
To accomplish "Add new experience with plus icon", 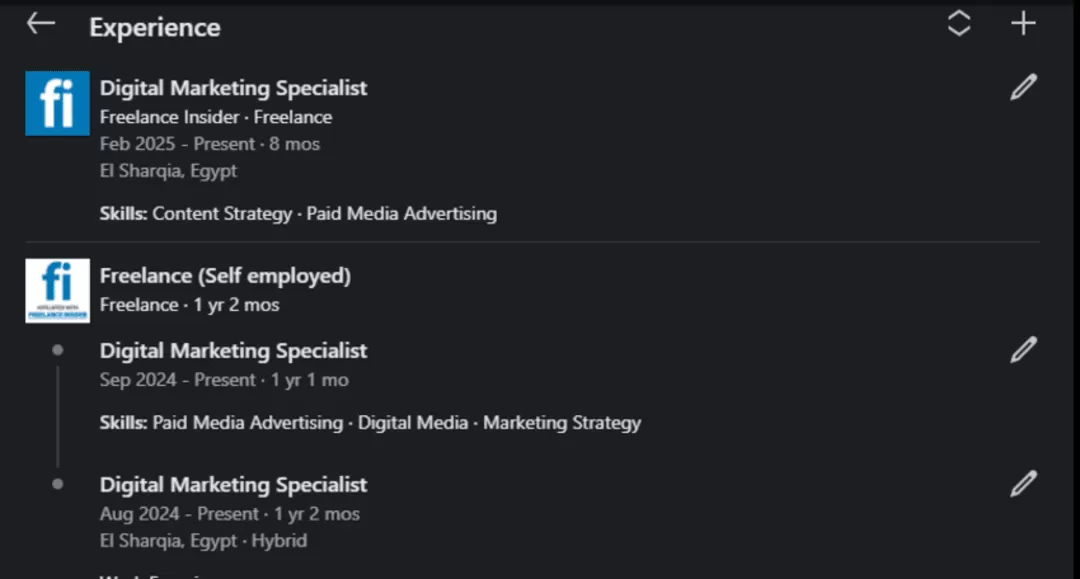I will click(x=1023, y=24).
